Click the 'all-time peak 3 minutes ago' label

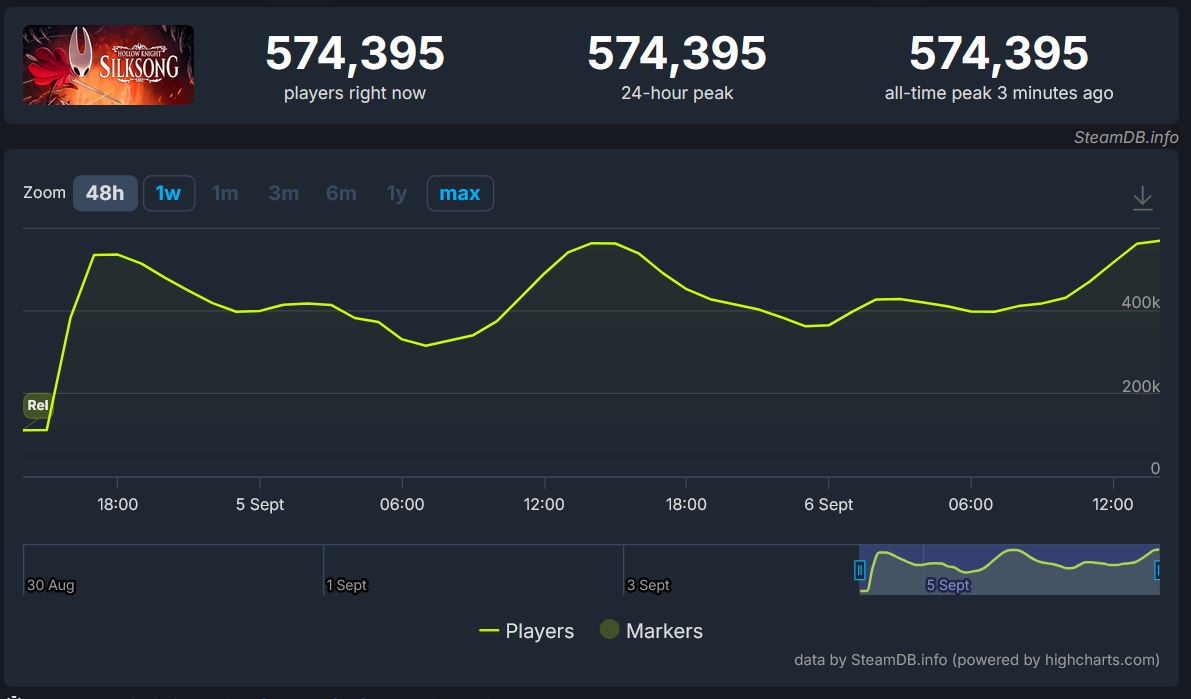[x=999, y=93]
